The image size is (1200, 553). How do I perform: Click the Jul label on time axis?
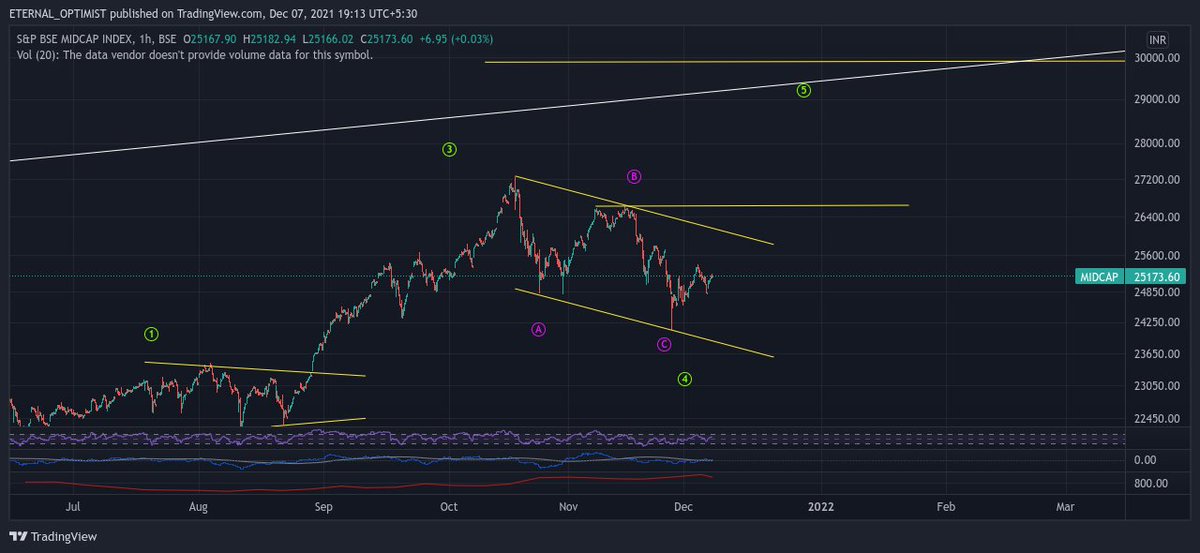(75, 507)
